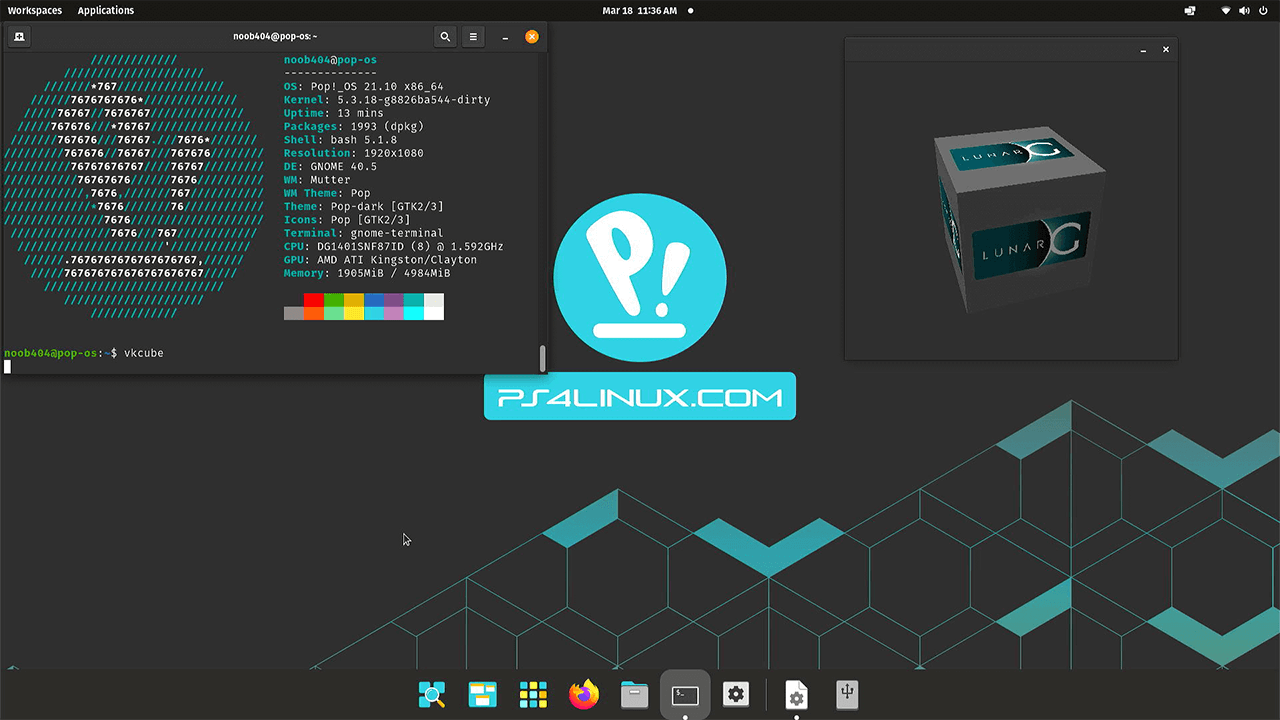
Task: Click the terminal vertical scrollbar
Action: click(543, 358)
